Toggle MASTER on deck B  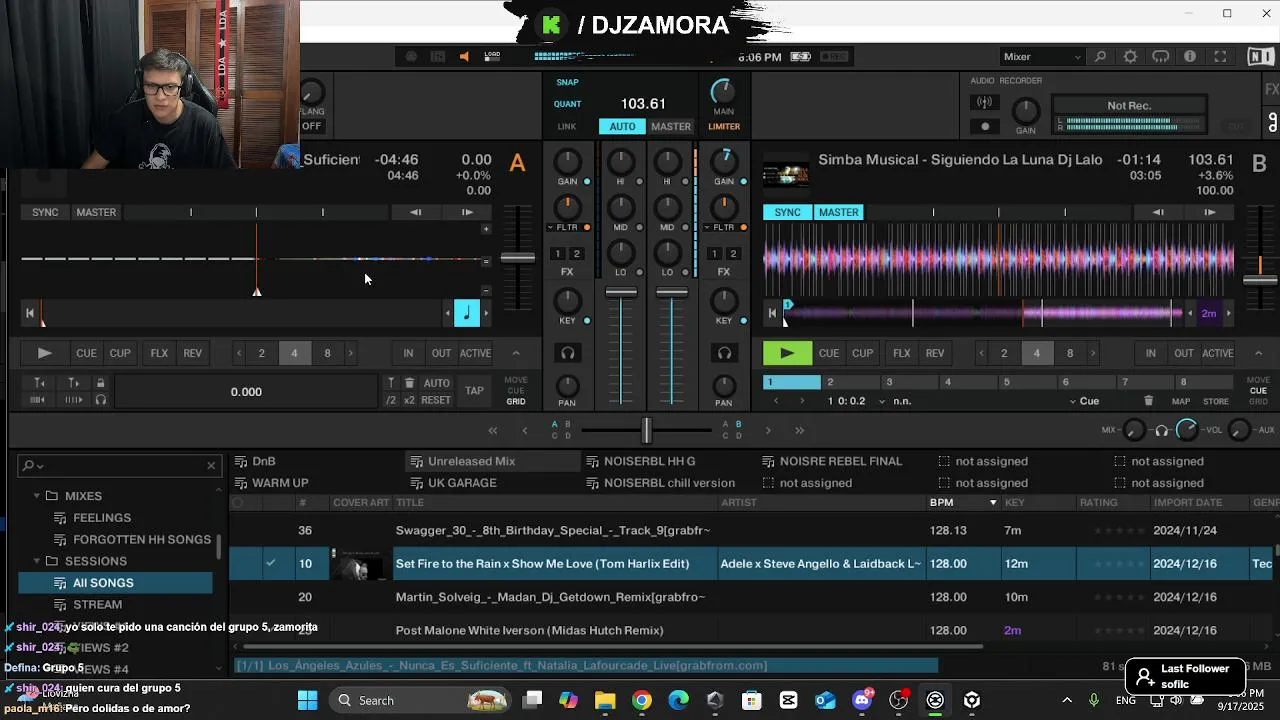pyautogui.click(x=838, y=212)
